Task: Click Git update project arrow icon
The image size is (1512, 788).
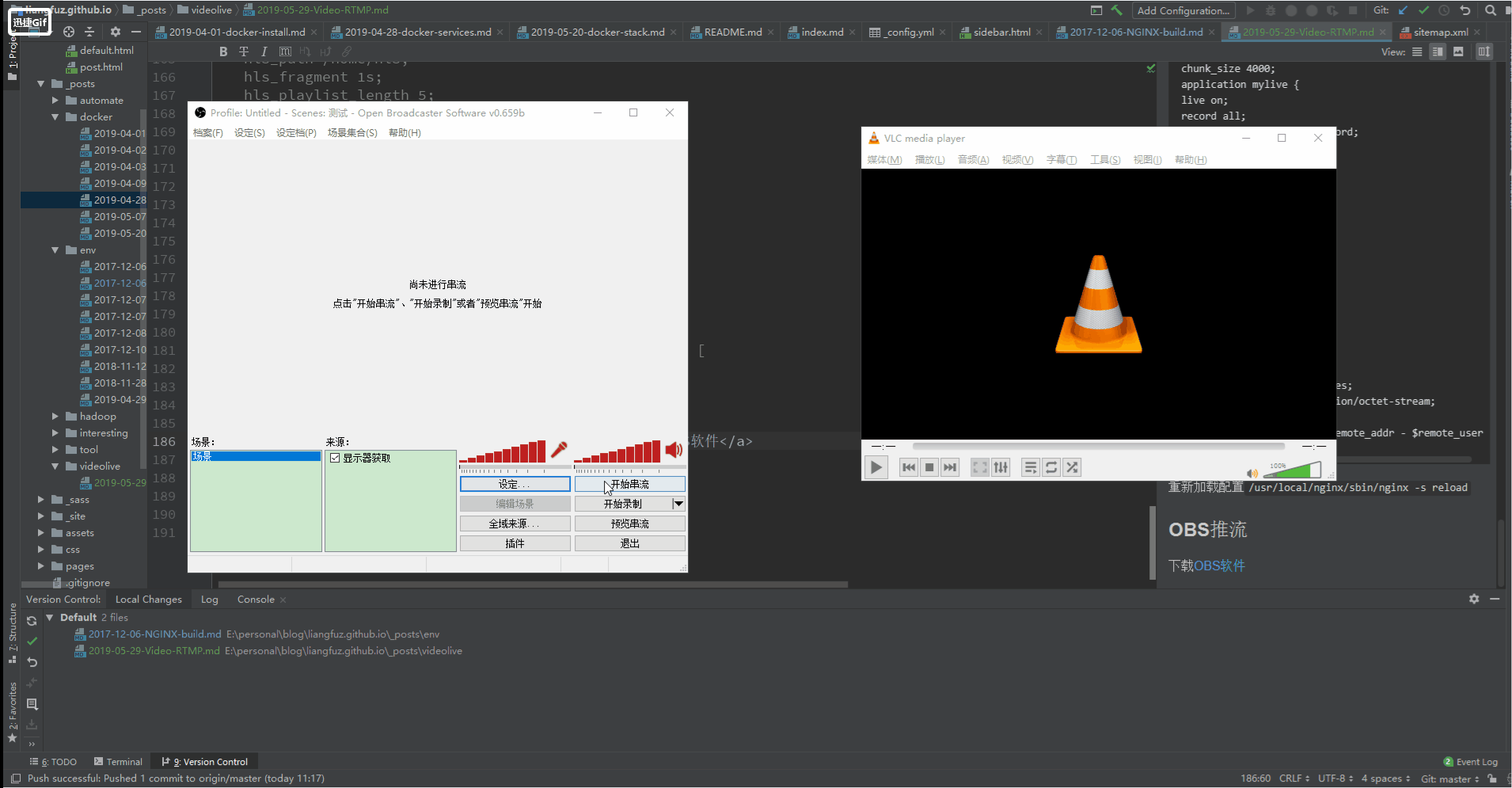Action: click(1403, 10)
